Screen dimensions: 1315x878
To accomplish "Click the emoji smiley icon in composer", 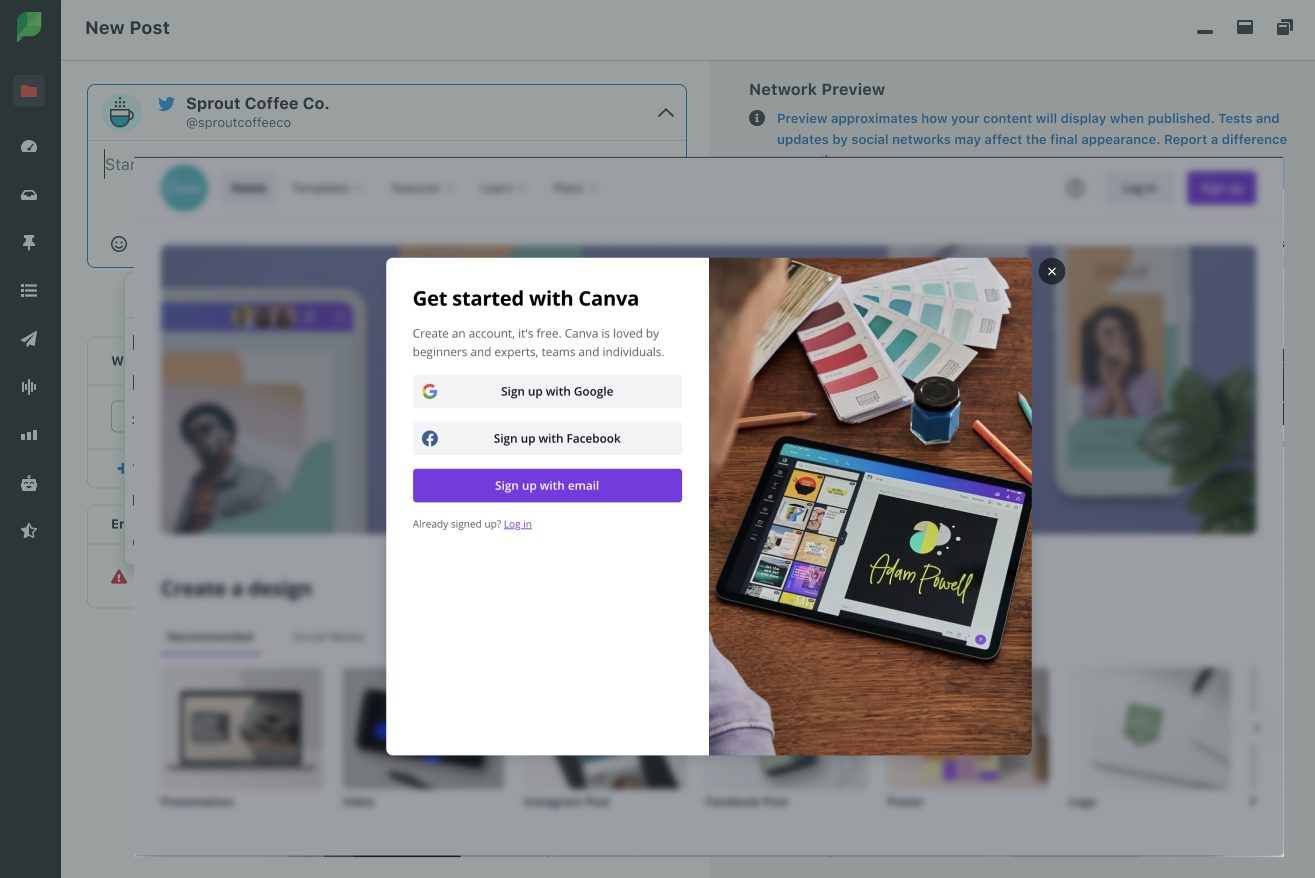I will (x=119, y=244).
